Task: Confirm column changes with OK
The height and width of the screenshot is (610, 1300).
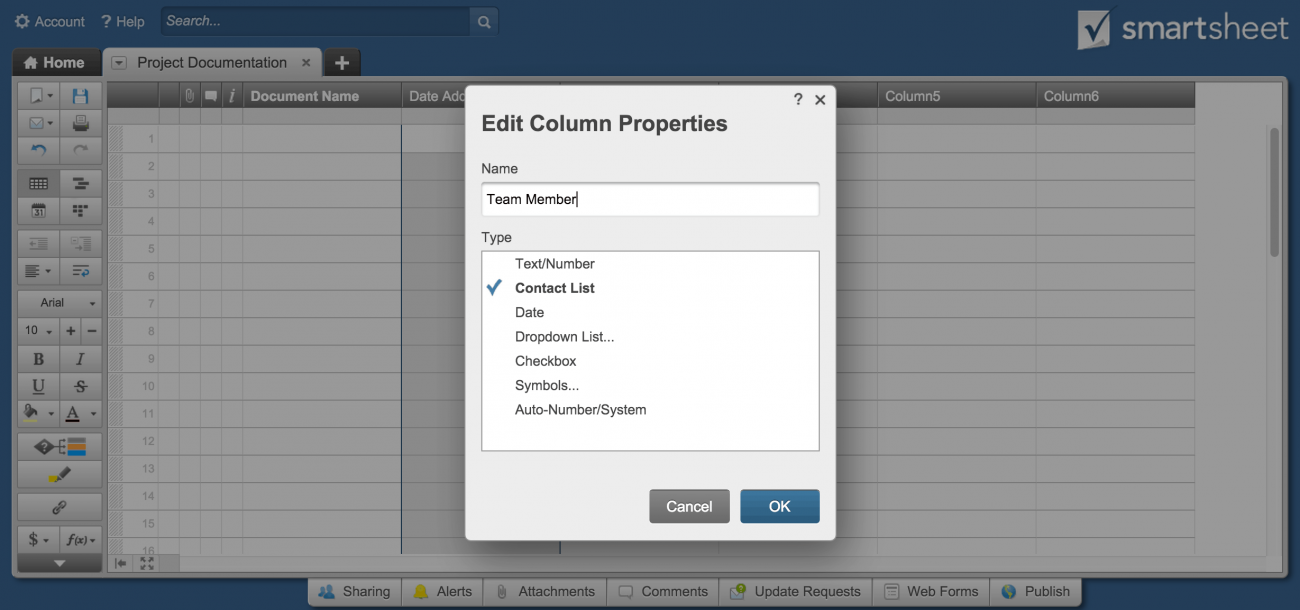Action: pos(779,506)
